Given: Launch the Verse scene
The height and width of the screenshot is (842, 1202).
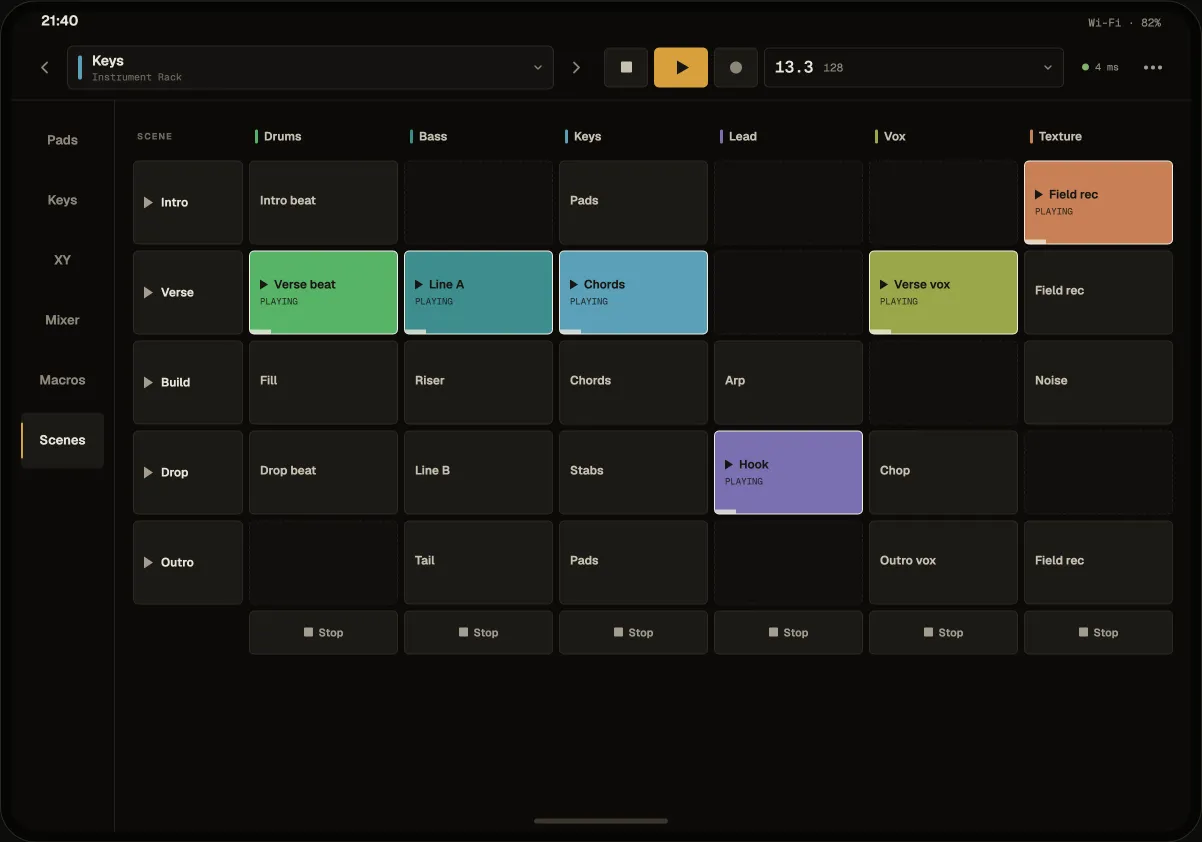Looking at the screenshot, I should (x=188, y=292).
